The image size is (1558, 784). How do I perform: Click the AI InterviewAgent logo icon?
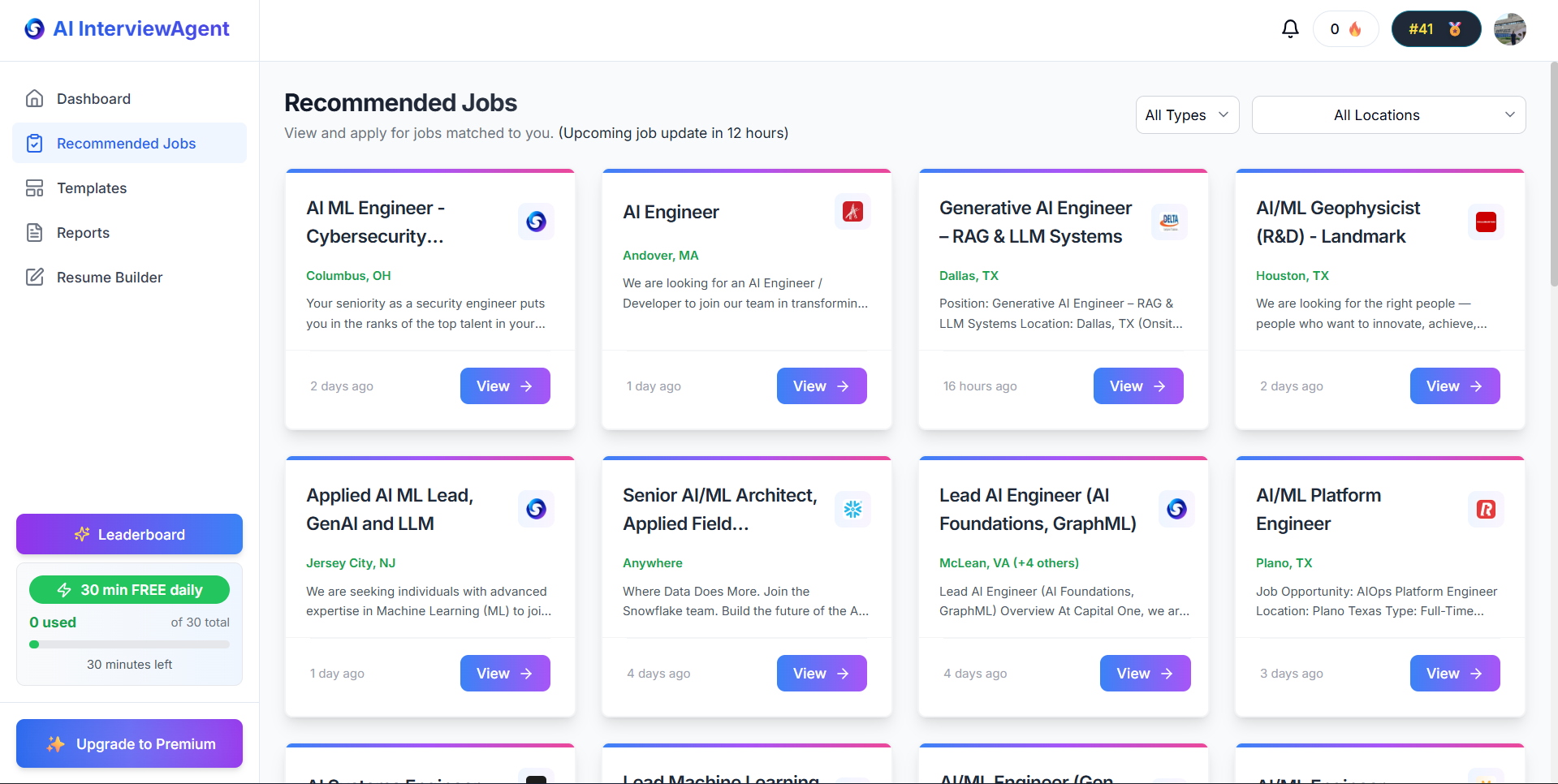(x=34, y=29)
